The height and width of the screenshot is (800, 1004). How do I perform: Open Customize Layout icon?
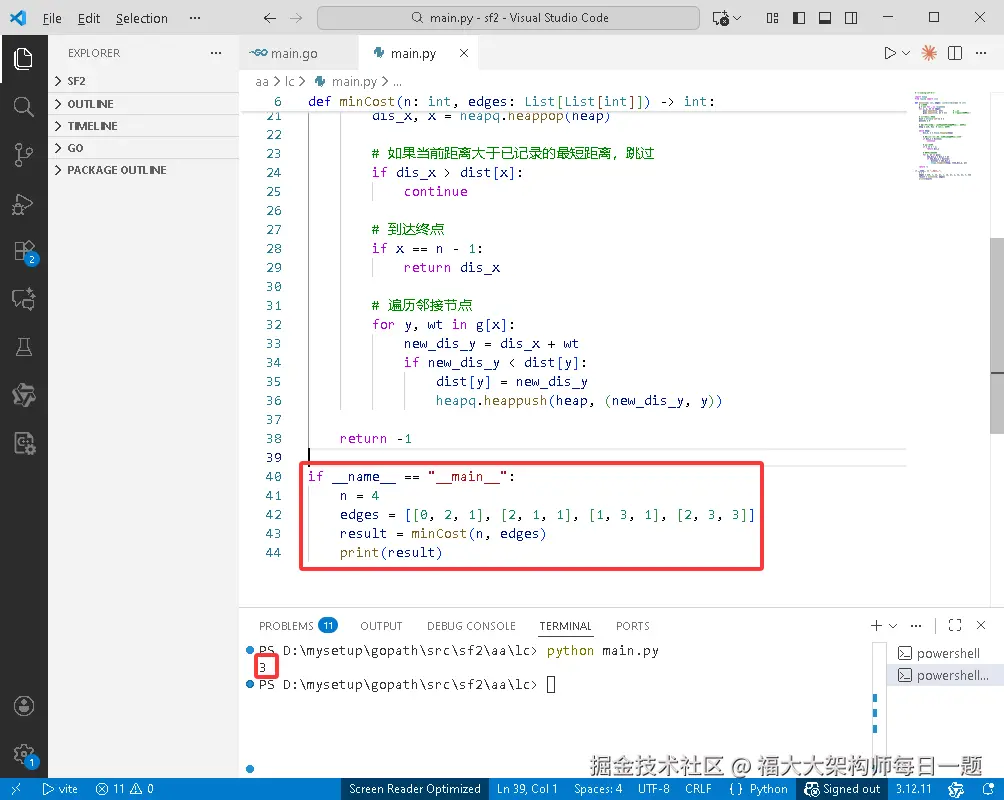pos(773,18)
